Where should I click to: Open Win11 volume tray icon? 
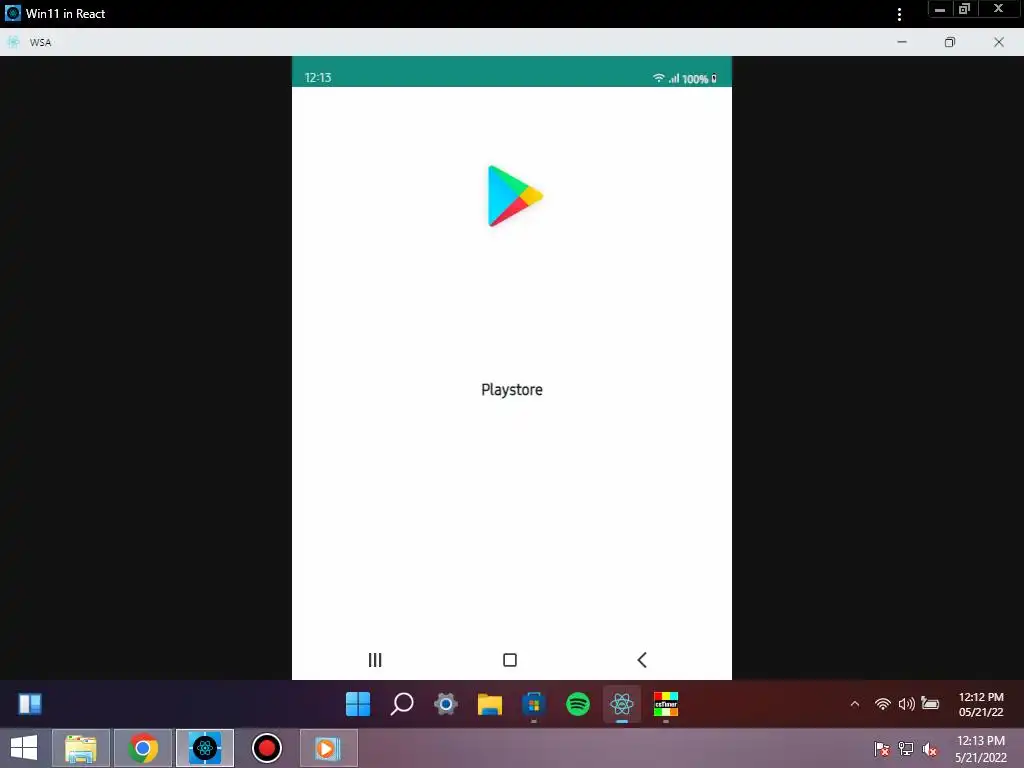(x=906, y=703)
